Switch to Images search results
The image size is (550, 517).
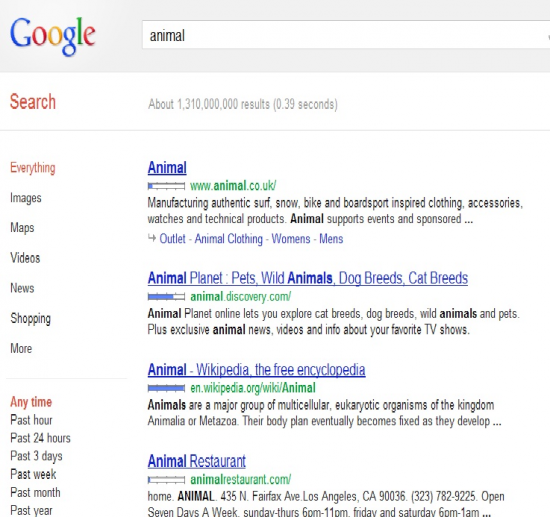pos(26,198)
